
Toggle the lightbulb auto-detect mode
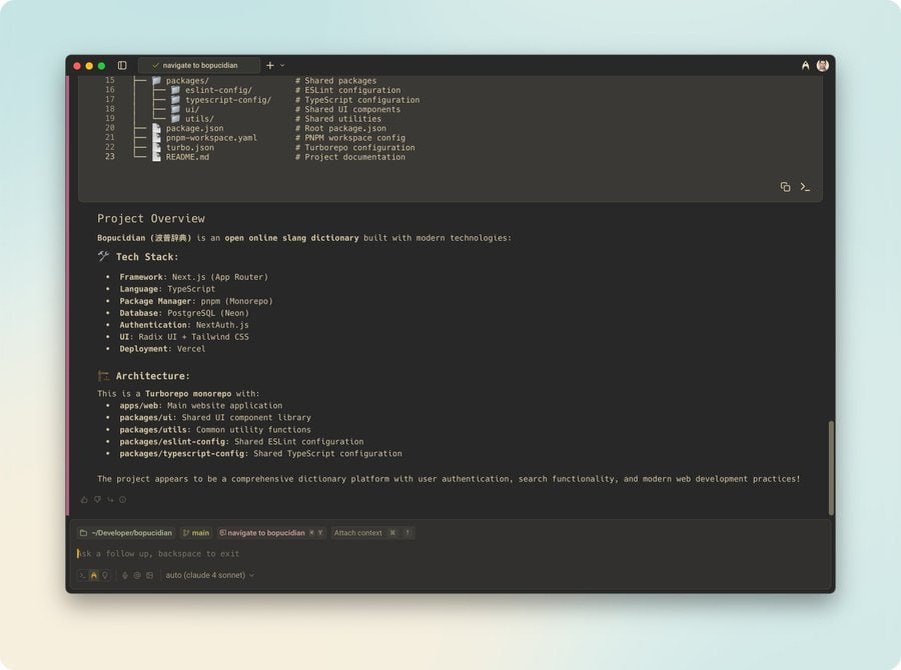105,575
